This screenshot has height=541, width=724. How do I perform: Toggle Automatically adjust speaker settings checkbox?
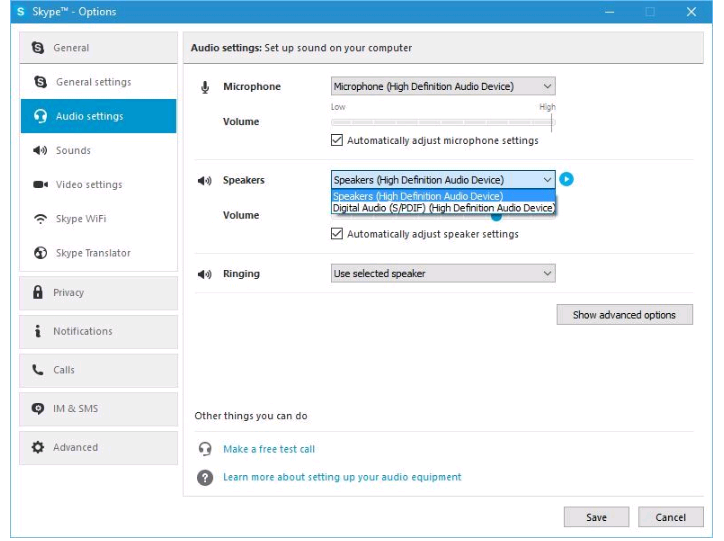point(337,234)
